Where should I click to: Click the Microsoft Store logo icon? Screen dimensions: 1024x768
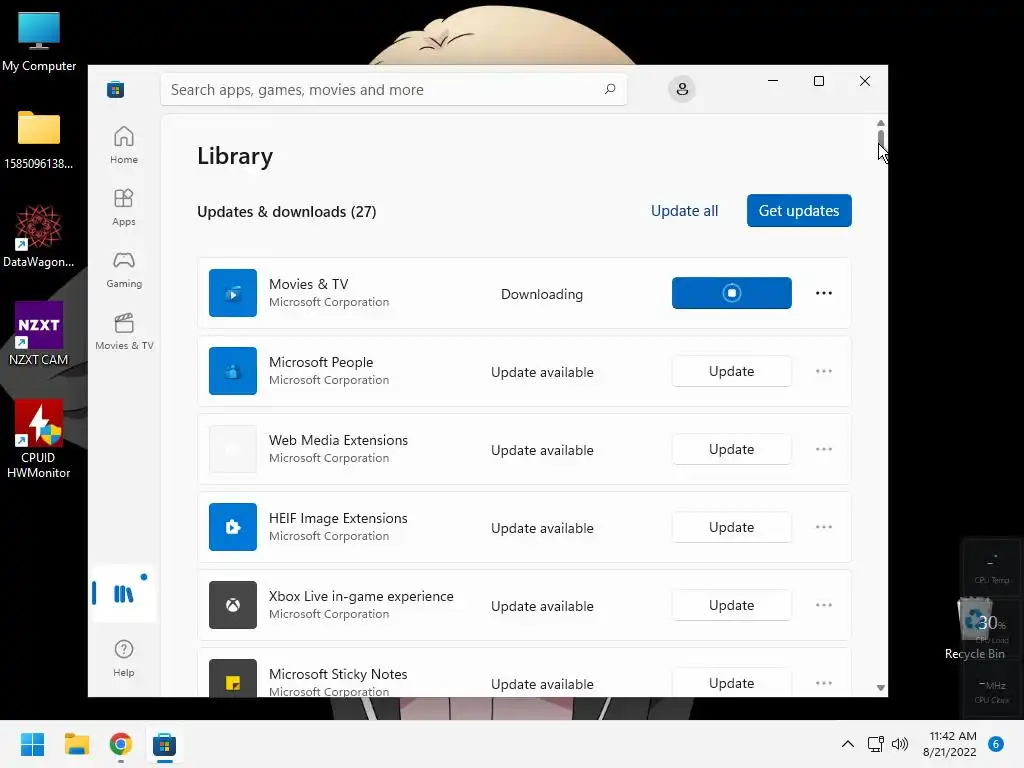click(x=116, y=89)
